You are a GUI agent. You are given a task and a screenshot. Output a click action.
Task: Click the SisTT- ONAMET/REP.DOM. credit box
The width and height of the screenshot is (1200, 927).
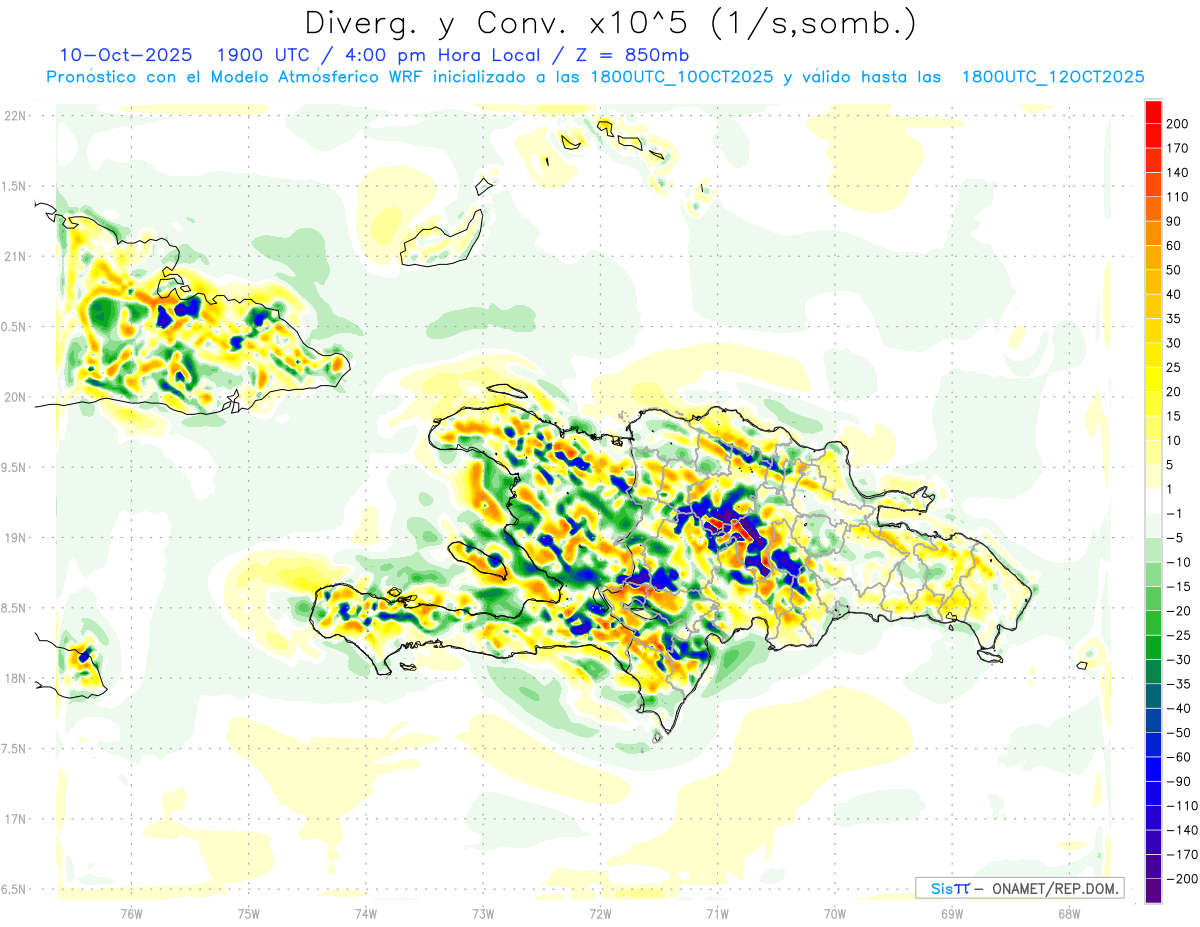[x=1019, y=888]
